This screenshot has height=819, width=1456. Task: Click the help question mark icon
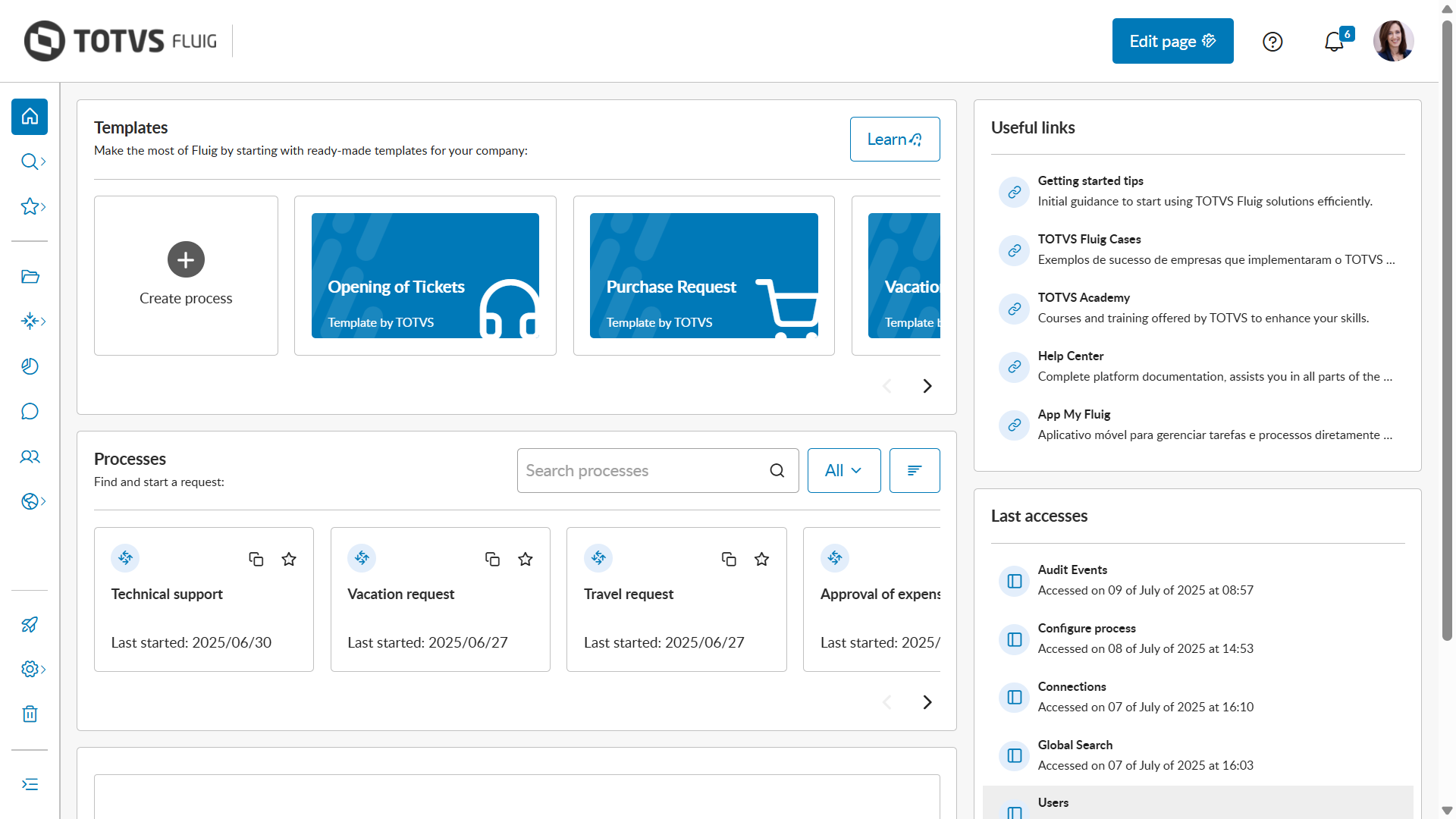pos(1272,42)
